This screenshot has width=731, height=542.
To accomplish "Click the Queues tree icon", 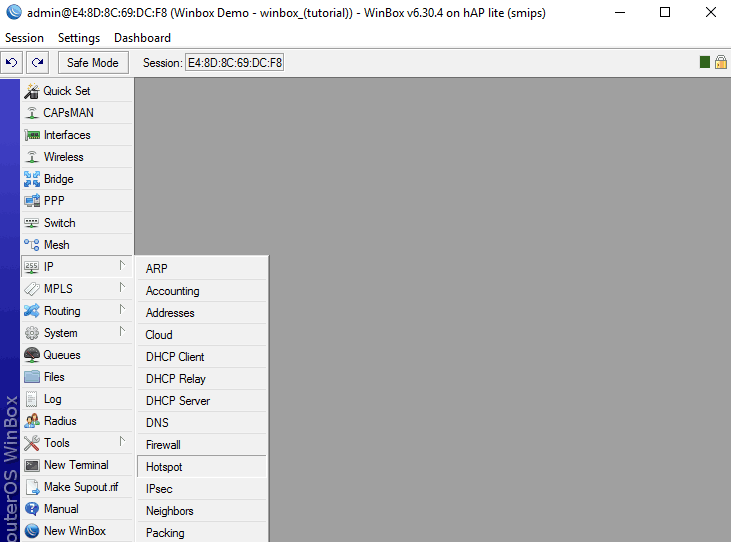I will pyautogui.click(x=32, y=355).
